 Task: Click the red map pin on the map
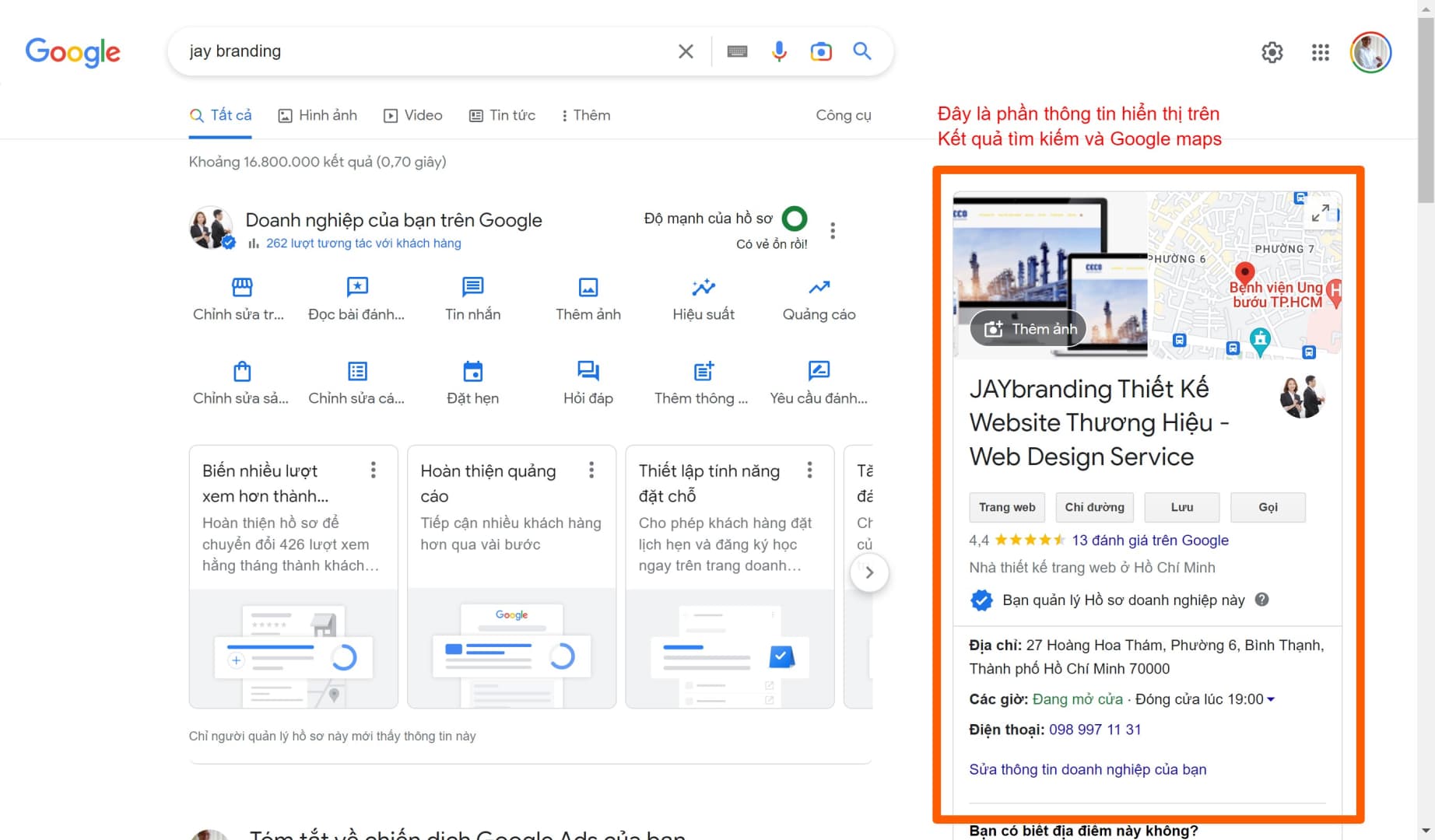pyautogui.click(x=1245, y=274)
